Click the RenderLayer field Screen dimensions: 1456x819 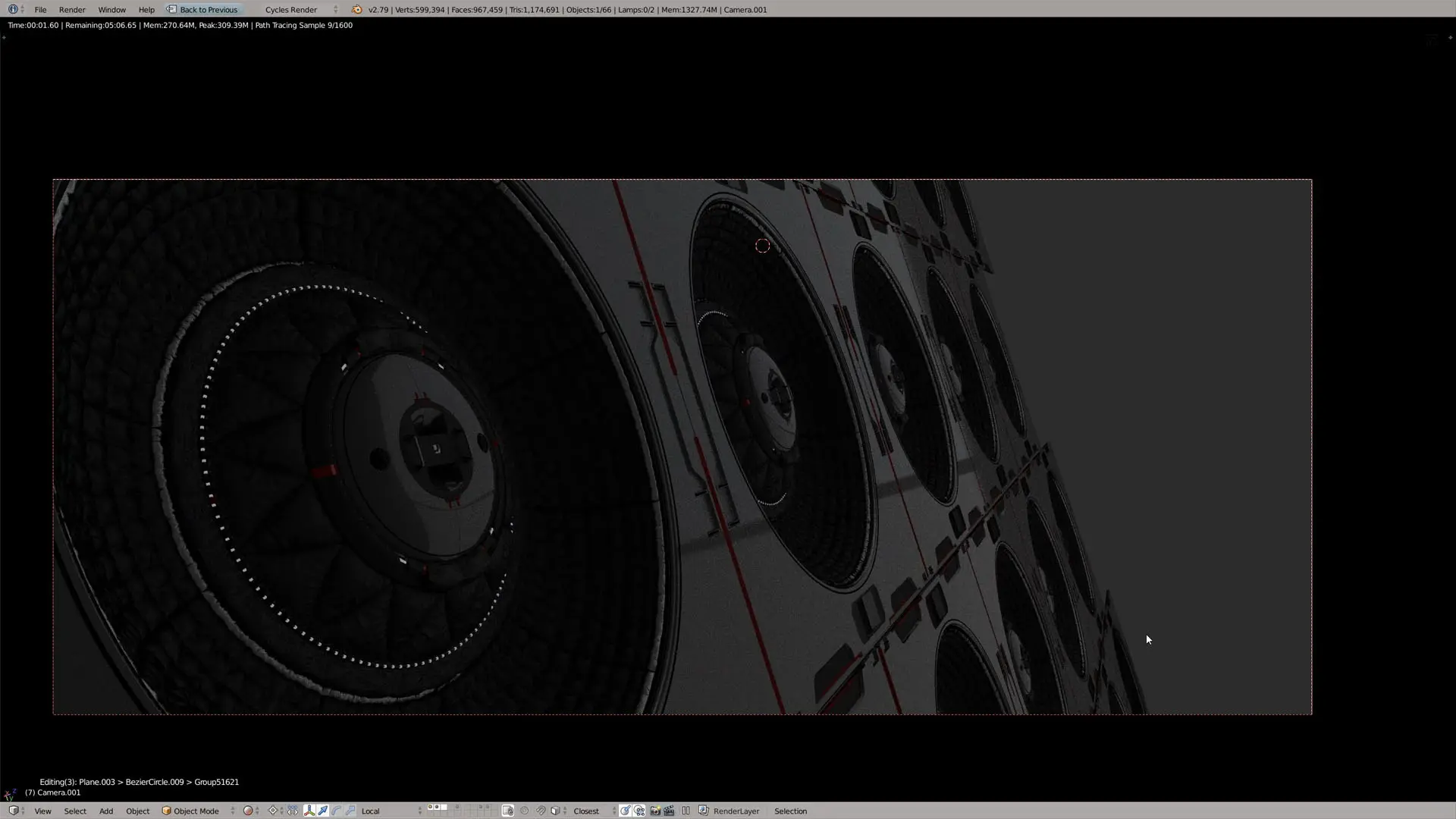736,811
